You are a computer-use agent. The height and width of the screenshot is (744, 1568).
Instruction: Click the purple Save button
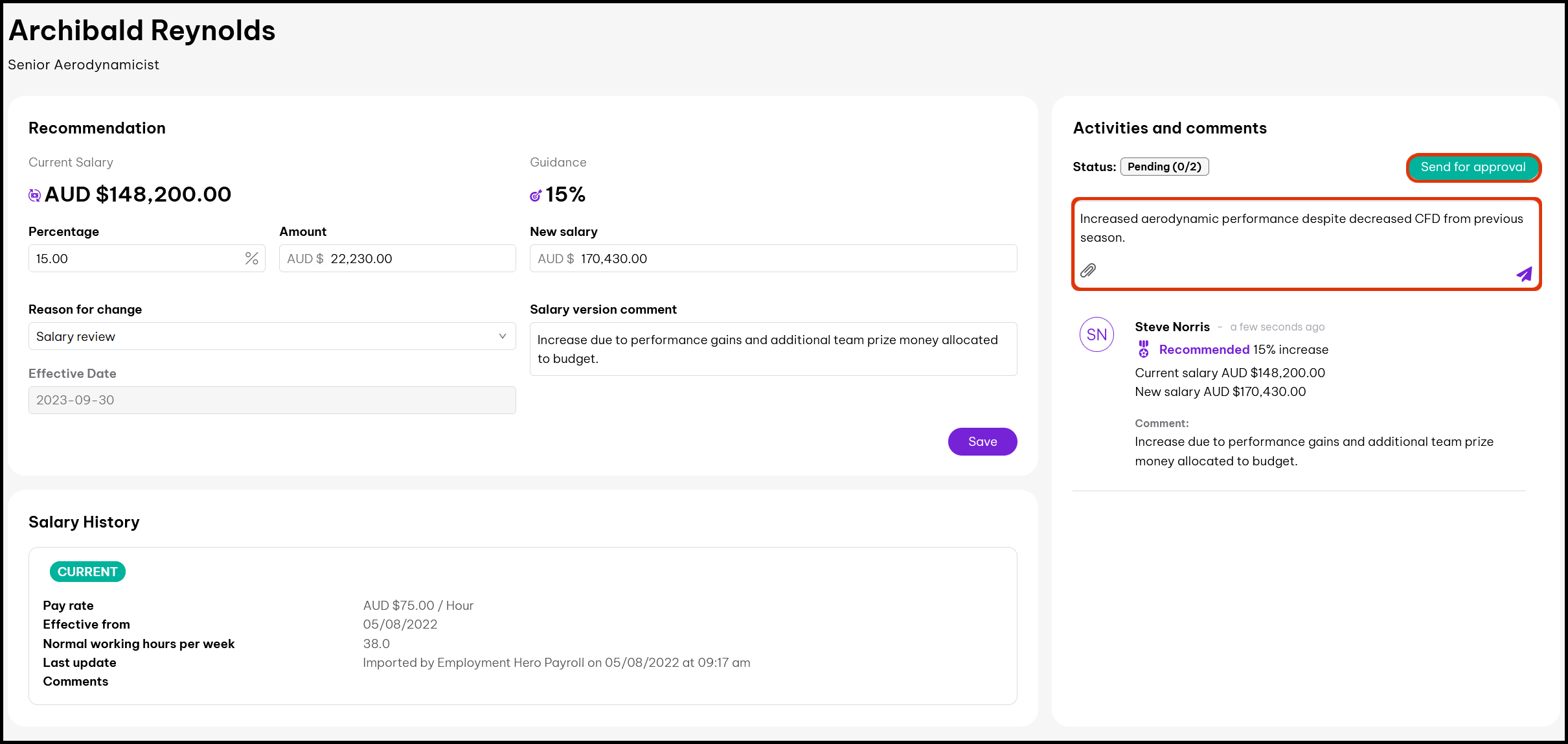(x=982, y=441)
